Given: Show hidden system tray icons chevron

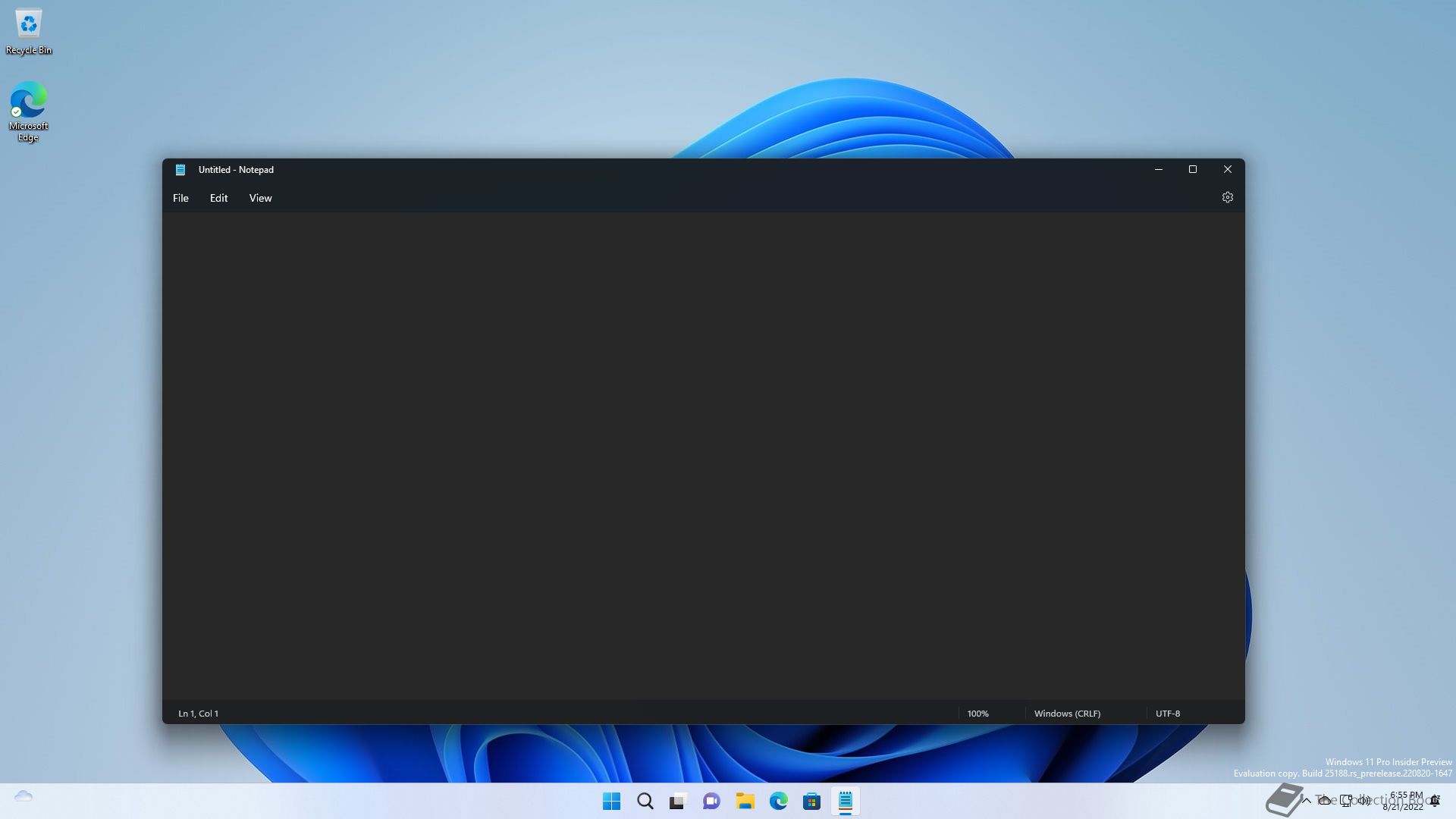Looking at the screenshot, I should pyautogui.click(x=1306, y=801).
